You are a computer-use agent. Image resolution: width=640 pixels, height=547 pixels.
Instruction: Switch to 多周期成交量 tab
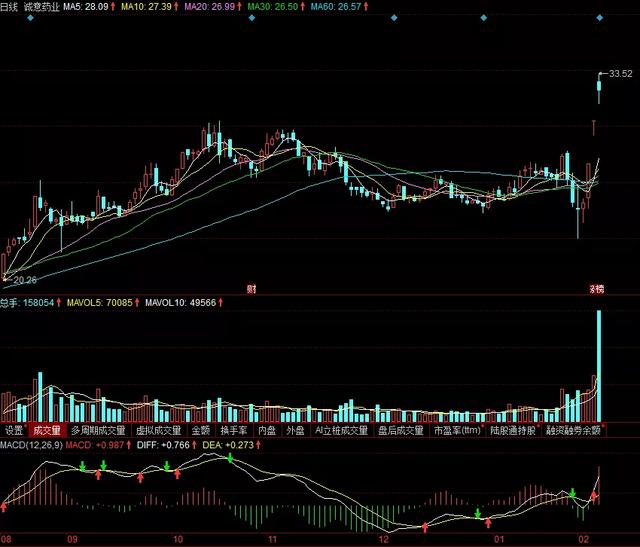(98, 430)
